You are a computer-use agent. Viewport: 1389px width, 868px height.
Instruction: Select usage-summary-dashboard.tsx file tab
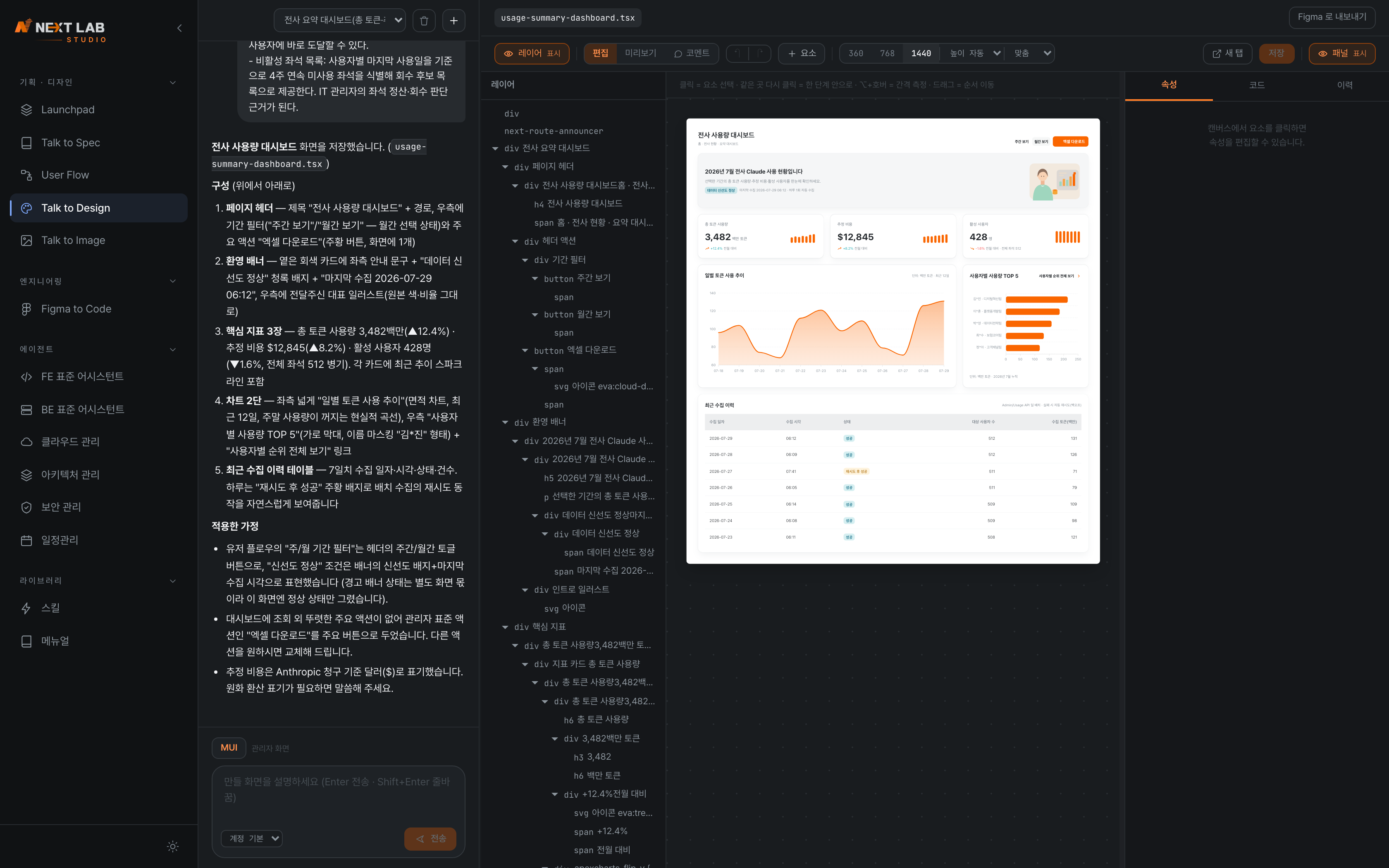568,18
